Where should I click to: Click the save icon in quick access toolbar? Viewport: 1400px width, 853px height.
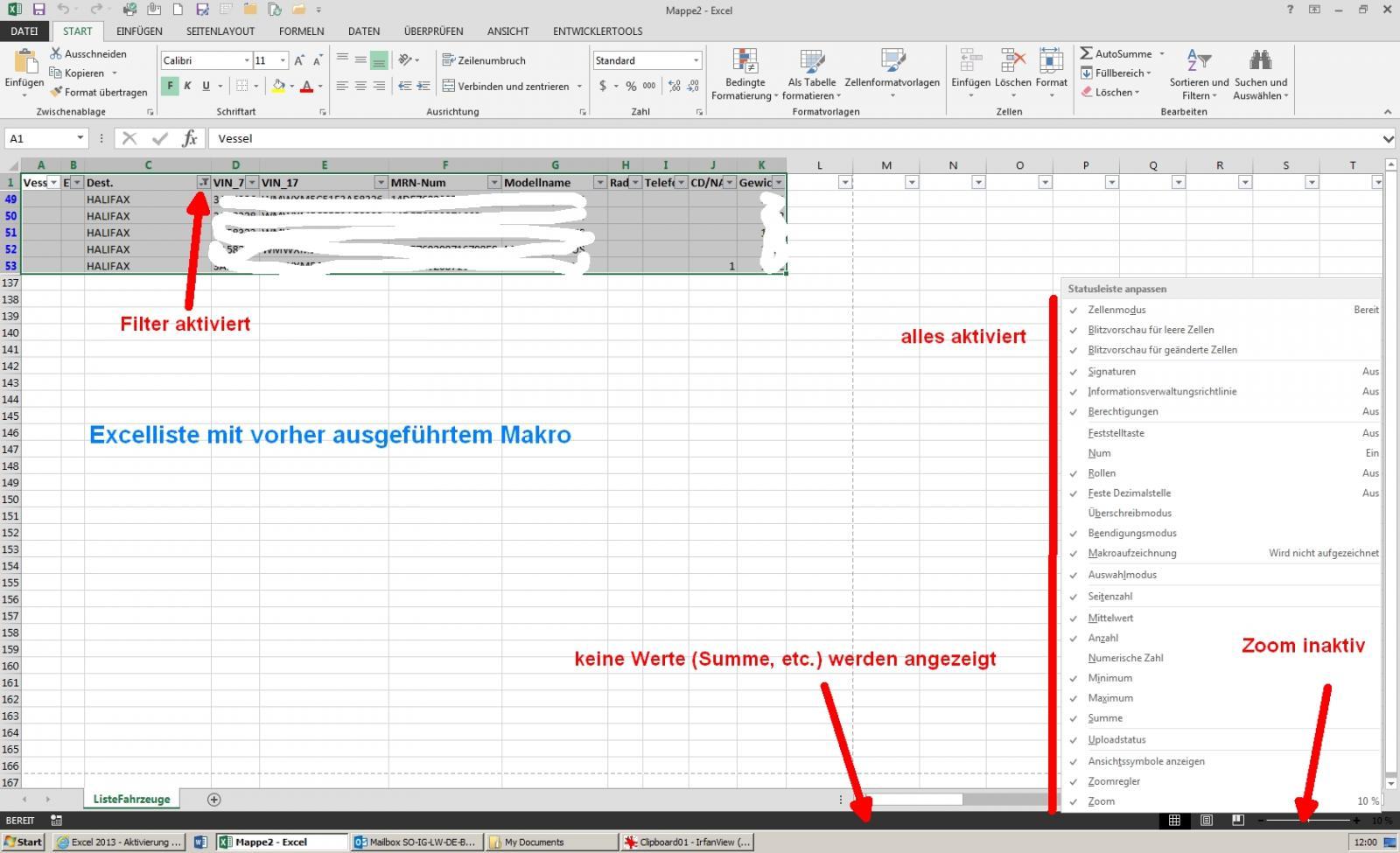tap(38, 10)
